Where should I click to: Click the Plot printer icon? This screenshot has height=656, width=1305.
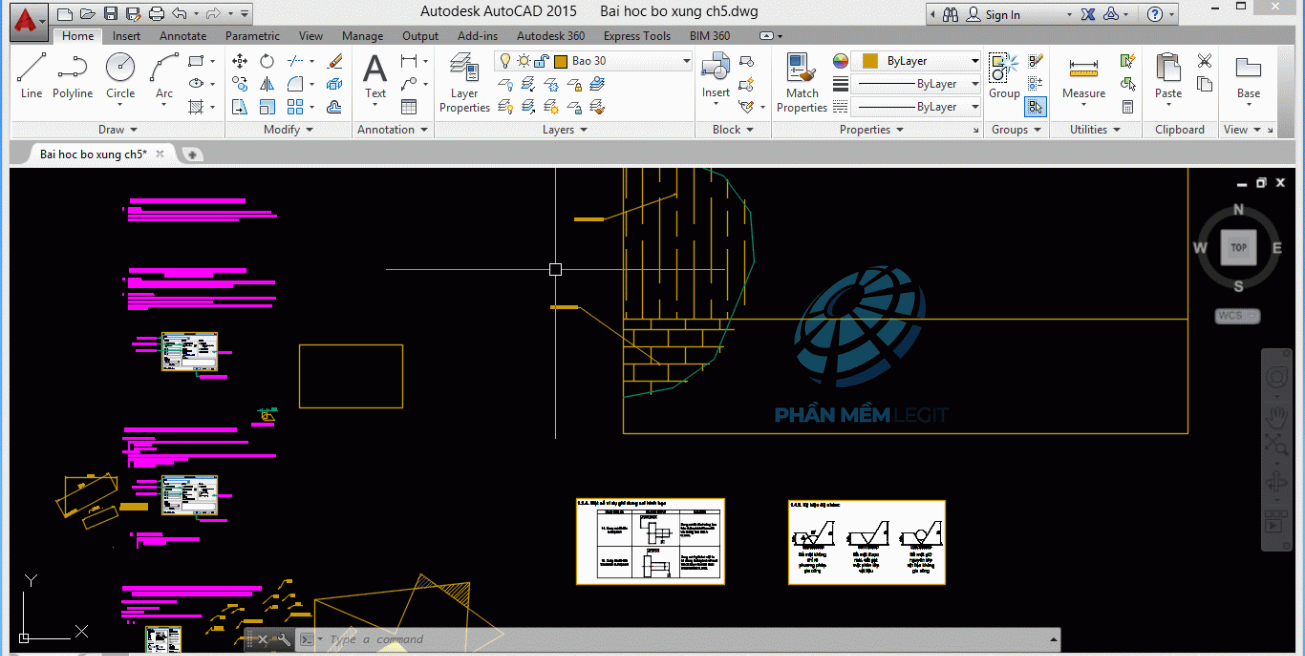[156, 14]
